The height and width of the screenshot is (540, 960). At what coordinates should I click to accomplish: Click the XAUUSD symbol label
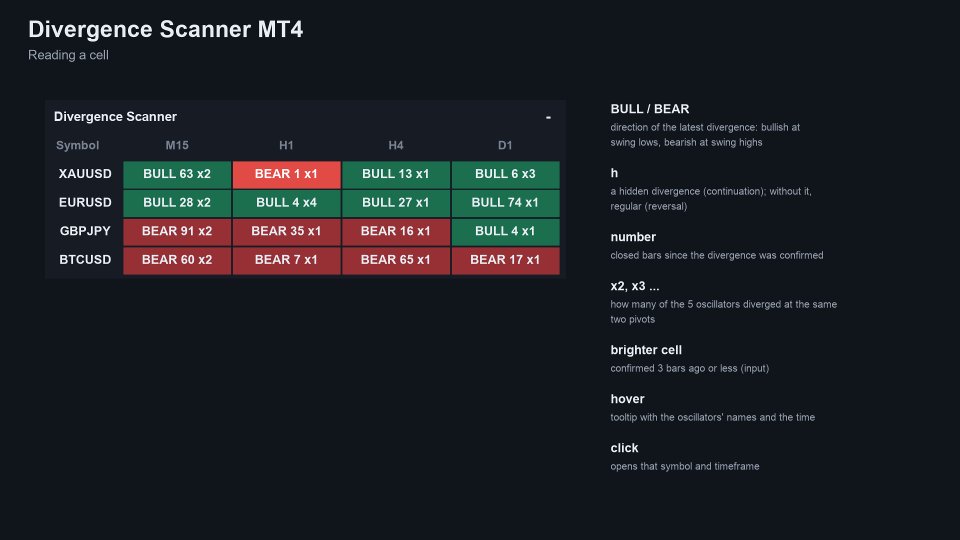pyautogui.click(x=85, y=174)
